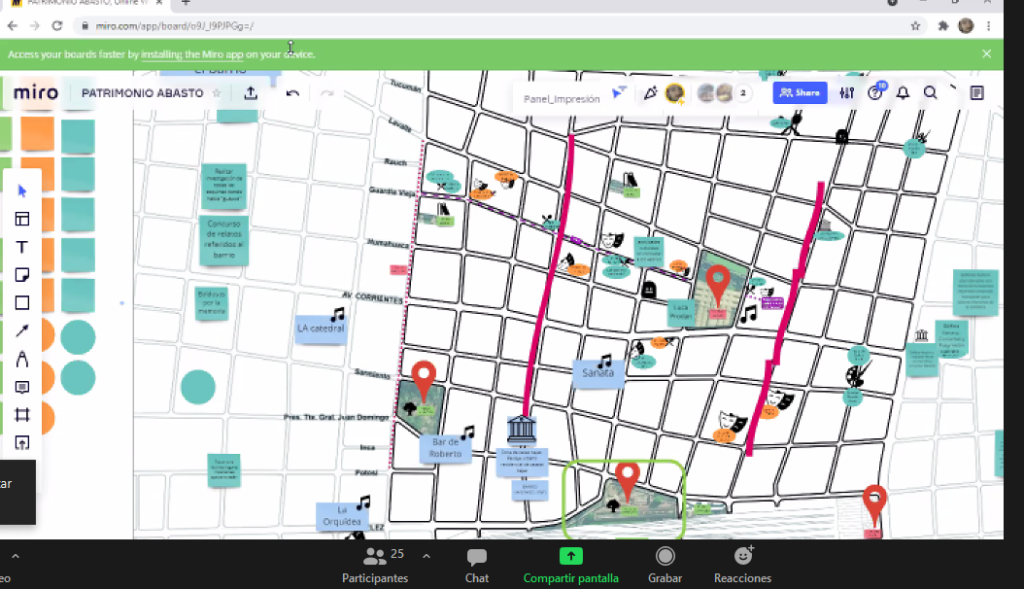The height and width of the screenshot is (589, 1024).
Task: Select the Pen drawing tool
Action: coord(22,359)
